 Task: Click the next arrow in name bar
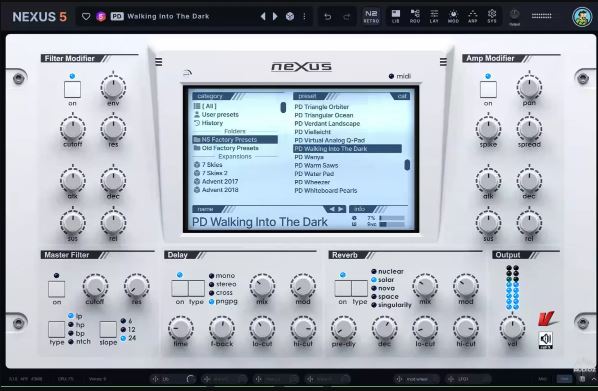[x=341, y=209]
